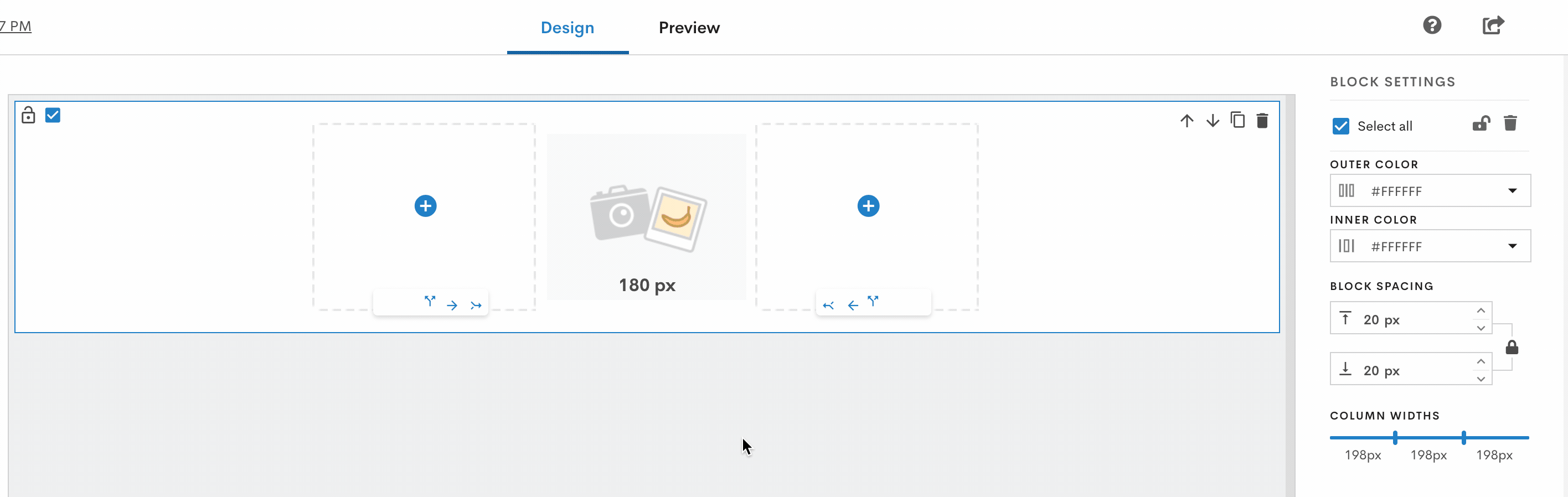Decrease top block spacing
This screenshot has height=497, width=1568.
[1481, 328]
